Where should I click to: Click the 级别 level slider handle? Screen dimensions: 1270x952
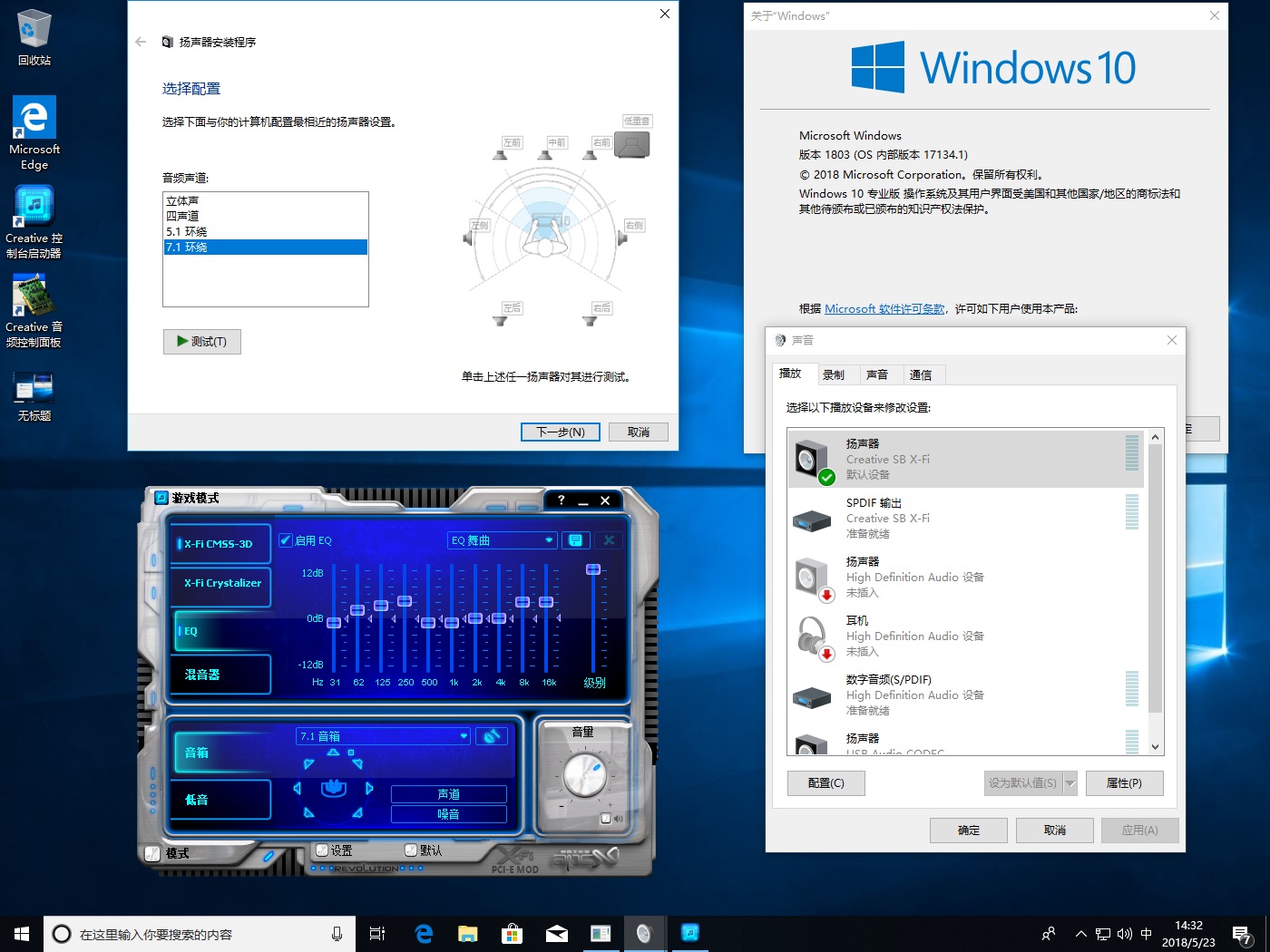point(593,569)
